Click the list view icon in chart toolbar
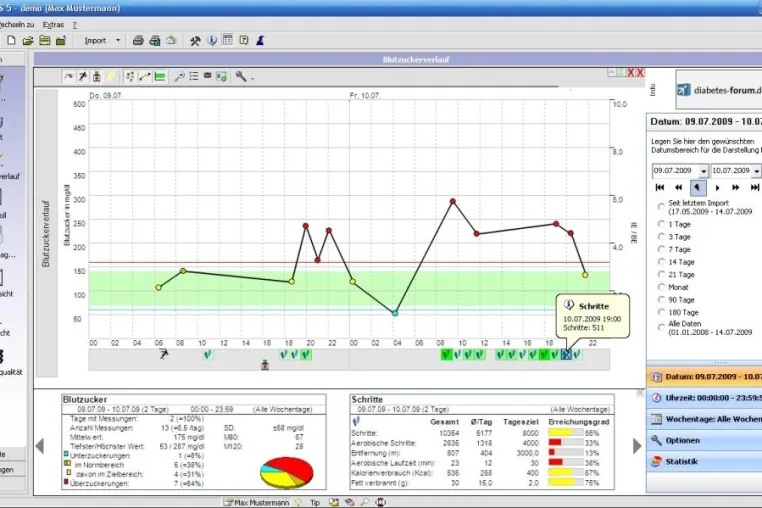The image size is (762, 508). [193, 76]
